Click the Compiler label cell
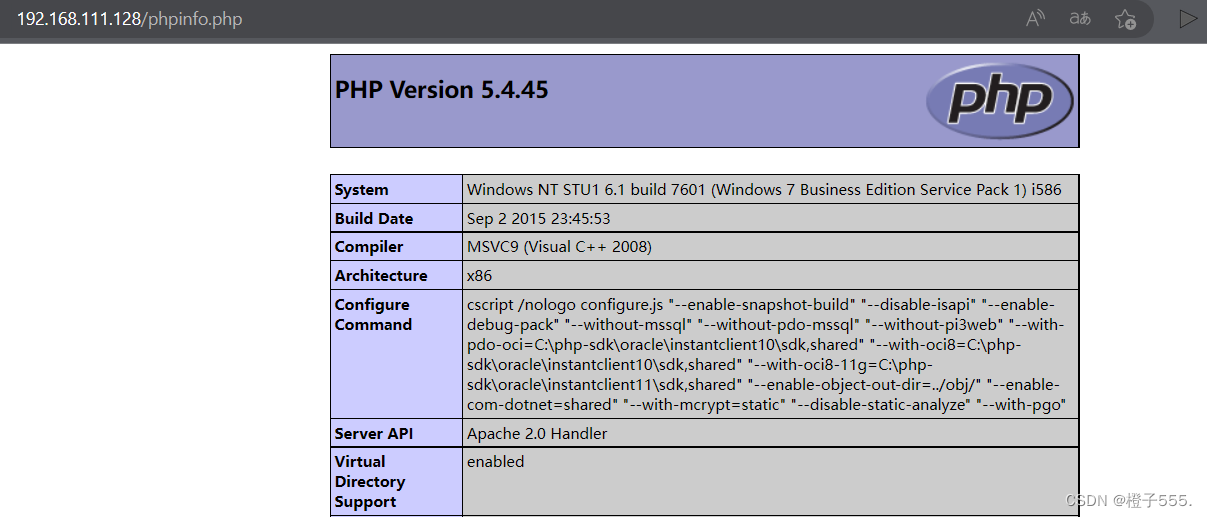 [x=396, y=246]
